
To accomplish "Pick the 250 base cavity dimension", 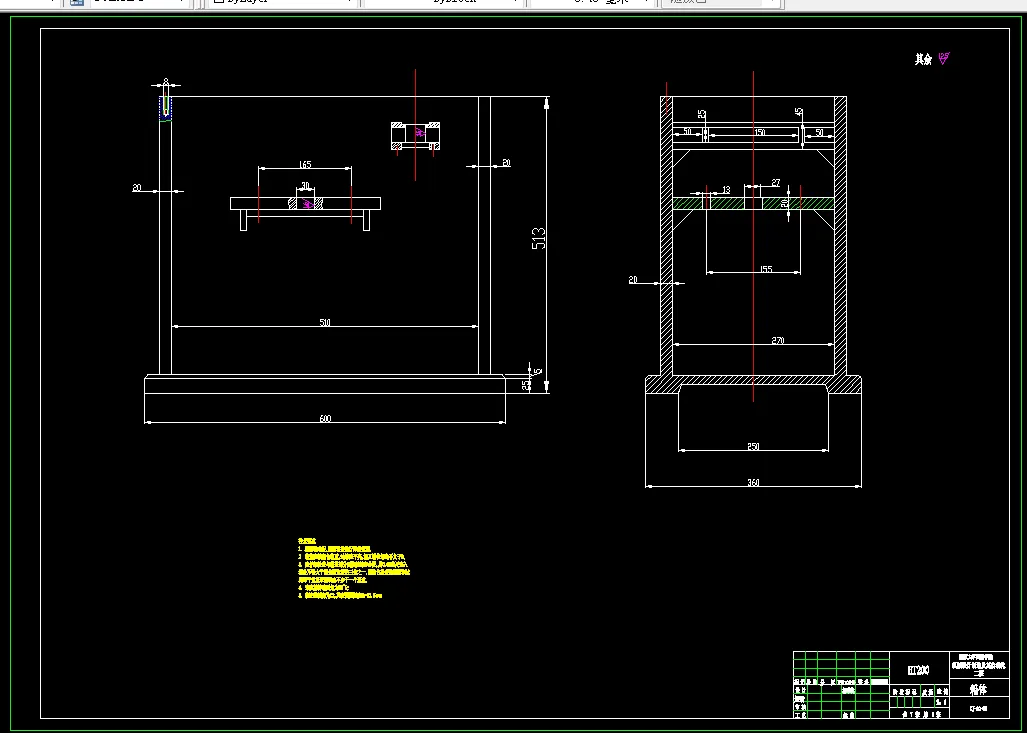I will 753,446.
